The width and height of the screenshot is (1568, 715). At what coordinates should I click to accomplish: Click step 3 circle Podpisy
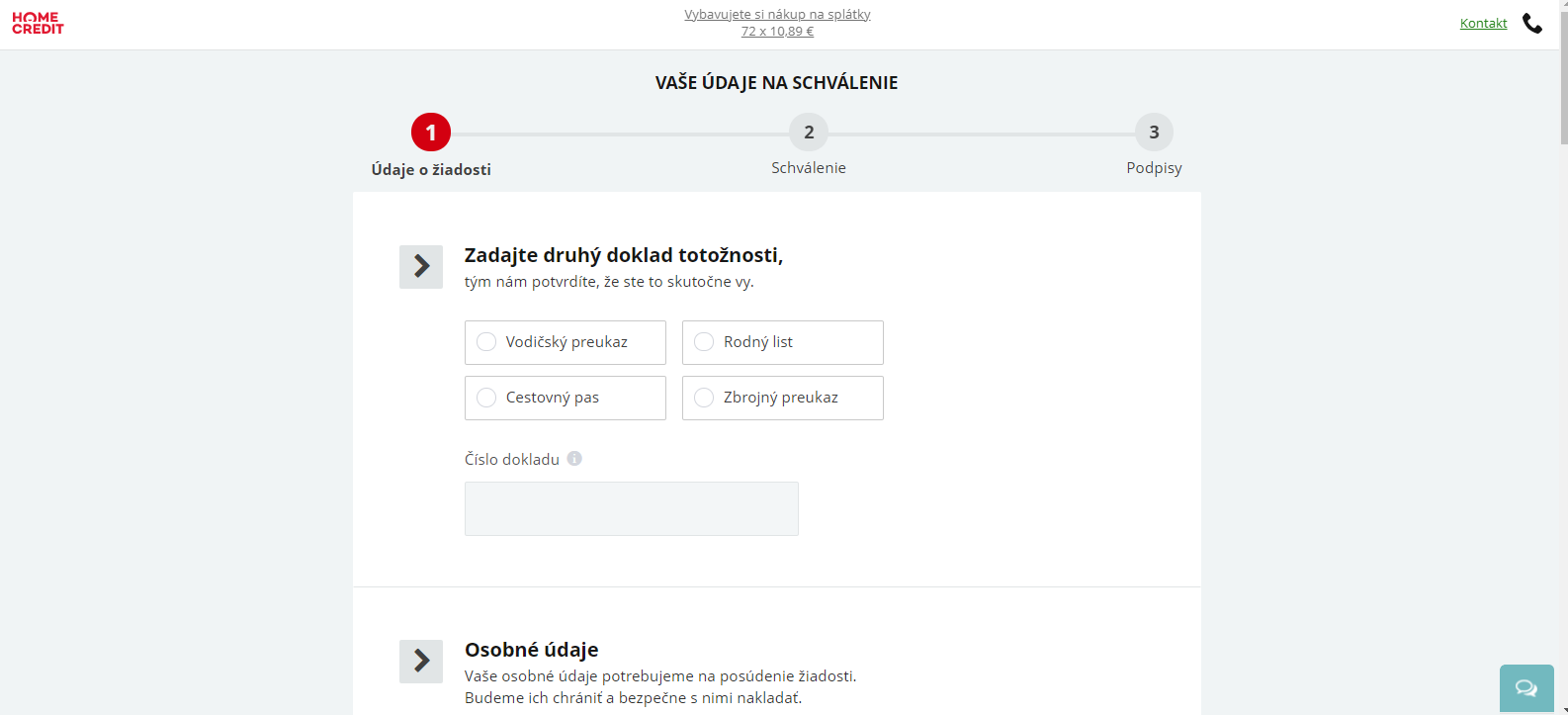click(x=1154, y=133)
